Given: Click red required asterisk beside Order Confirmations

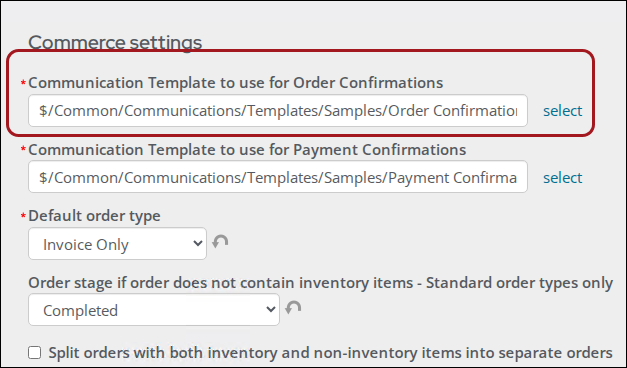Looking at the screenshot, I should coord(23,83).
